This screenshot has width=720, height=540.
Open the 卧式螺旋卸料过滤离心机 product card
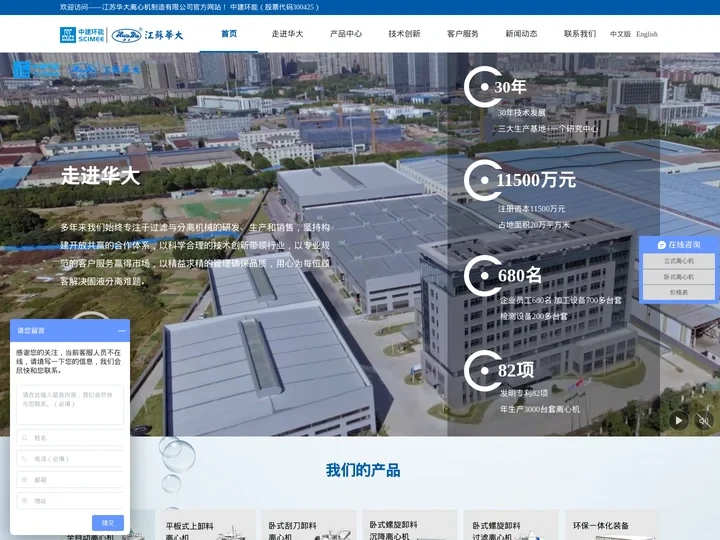[511, 525]
